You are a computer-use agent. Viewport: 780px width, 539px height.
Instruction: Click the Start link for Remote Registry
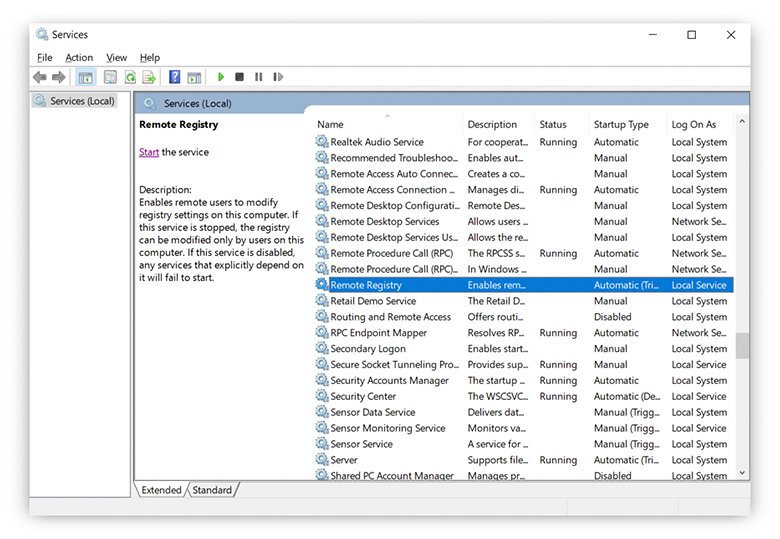(149, 152)
